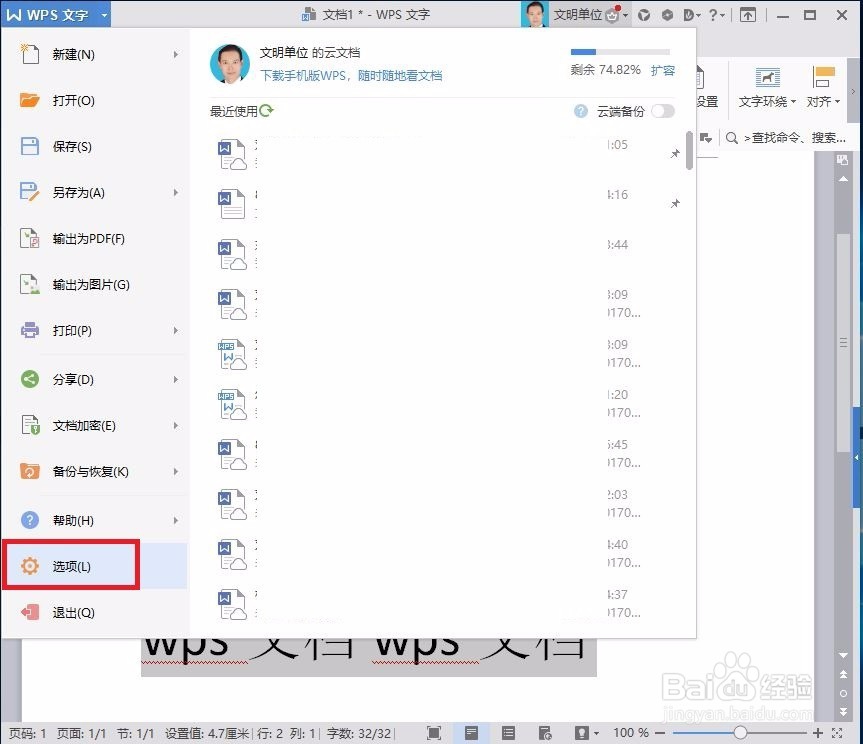Click the Document Encryption icon

click(x=30, y=425)
